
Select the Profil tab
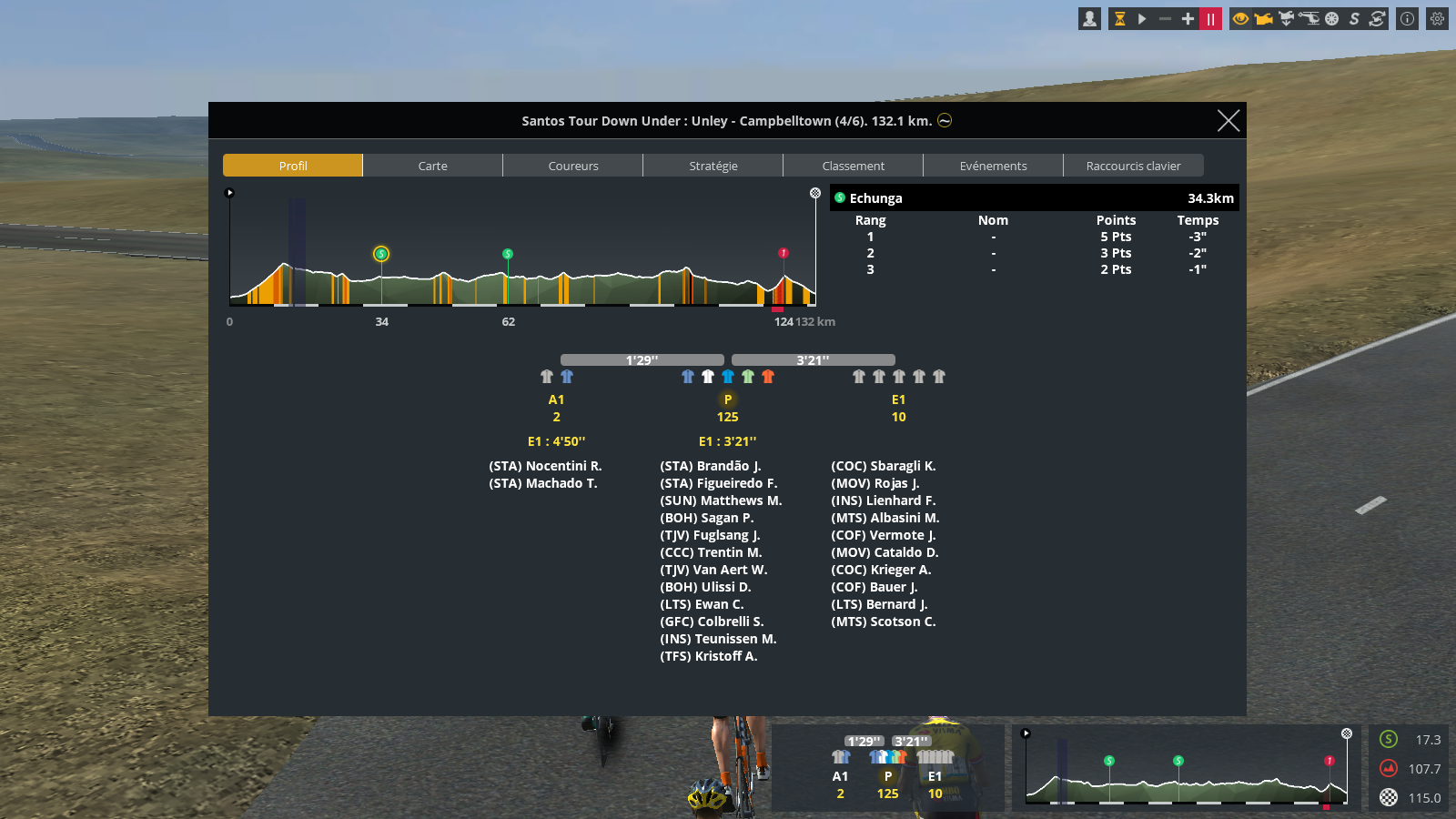click(x=293, y=166)
